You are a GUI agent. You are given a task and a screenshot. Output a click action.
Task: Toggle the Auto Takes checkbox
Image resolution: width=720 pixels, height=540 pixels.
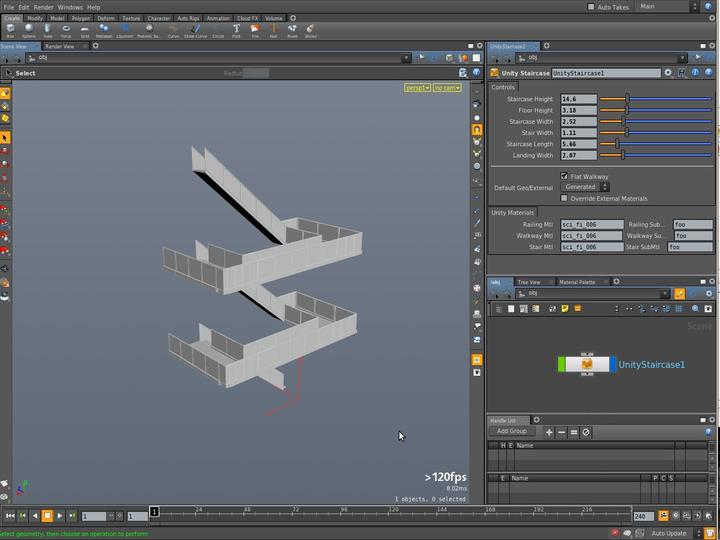pyautogui.click(x=591, y=7)
